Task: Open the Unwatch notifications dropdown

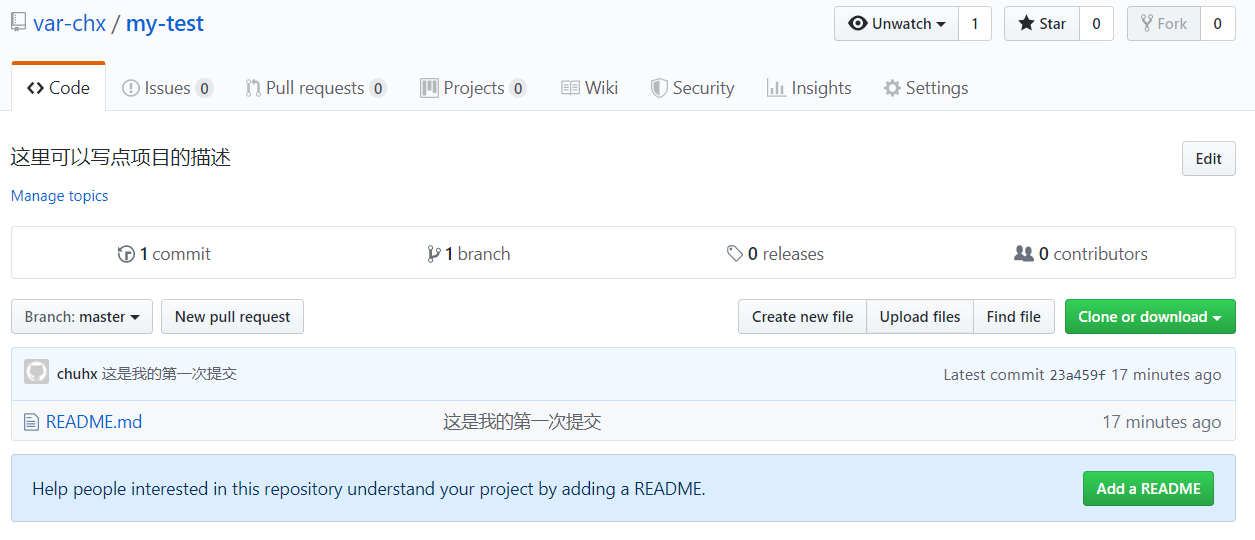Action: pyautogui.click(x=896, y=24)
